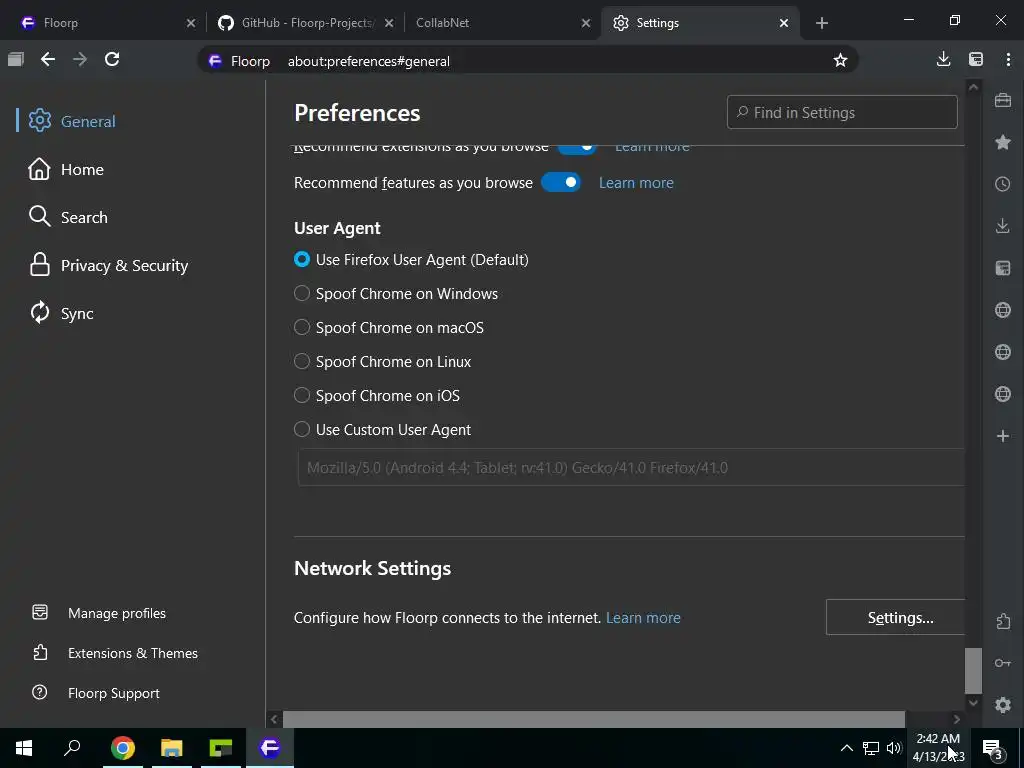Show hidden icons in the system tray

[846, 748]
